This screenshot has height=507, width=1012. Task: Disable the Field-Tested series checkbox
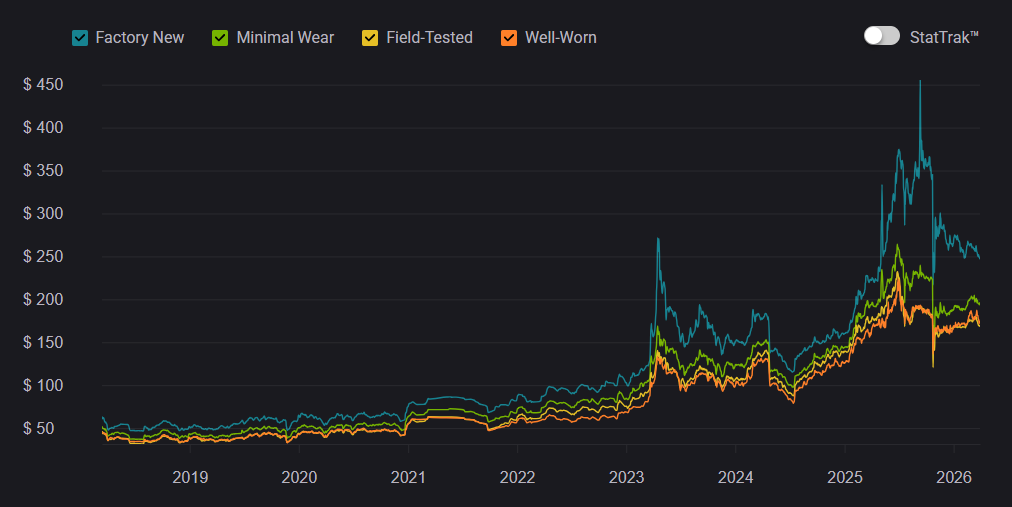[x=370, y=38]
